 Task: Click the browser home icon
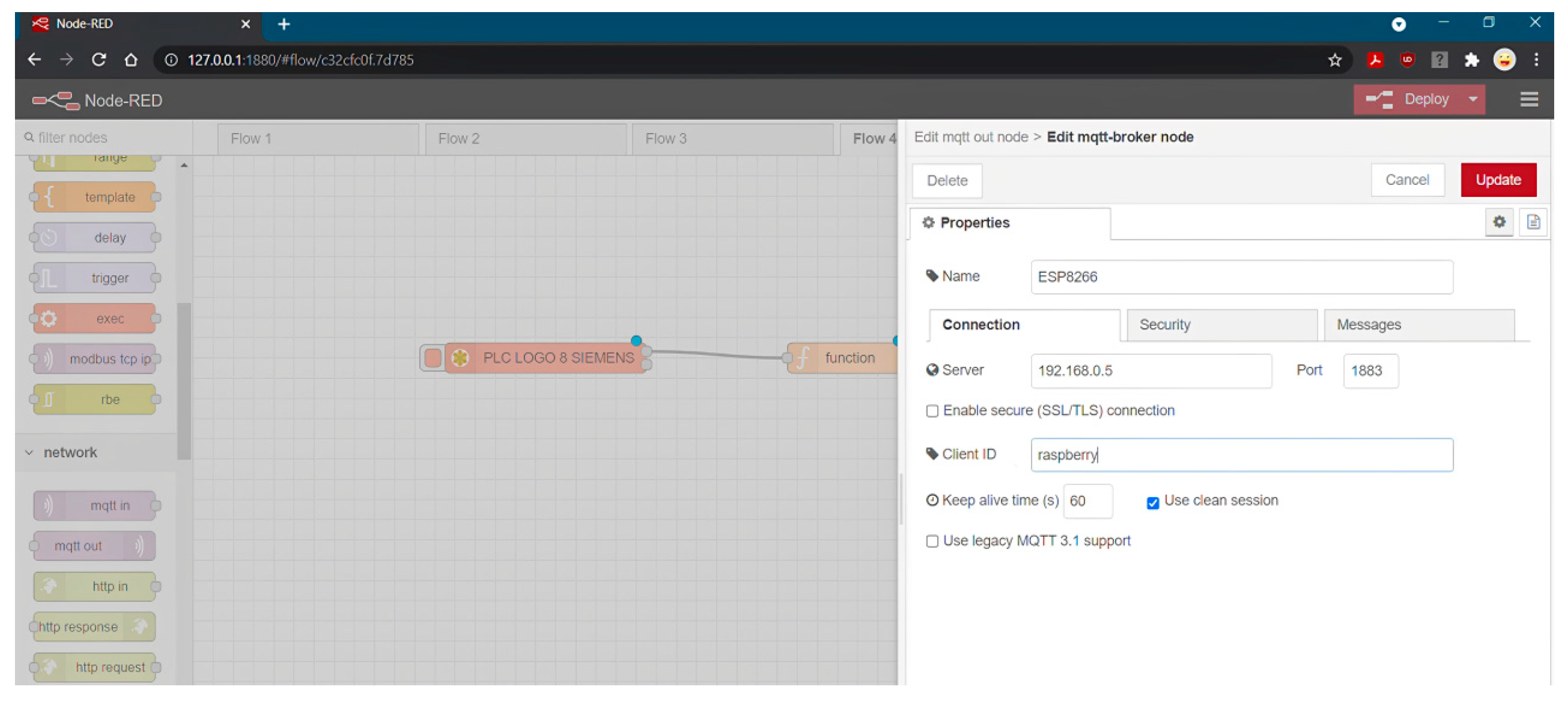tap(131, 60)
